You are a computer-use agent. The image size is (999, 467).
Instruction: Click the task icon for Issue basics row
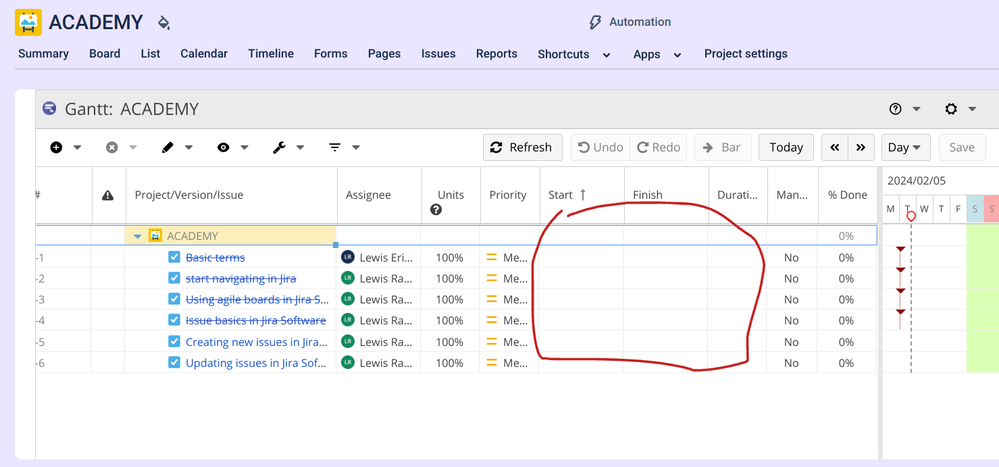tap(175, 320)
